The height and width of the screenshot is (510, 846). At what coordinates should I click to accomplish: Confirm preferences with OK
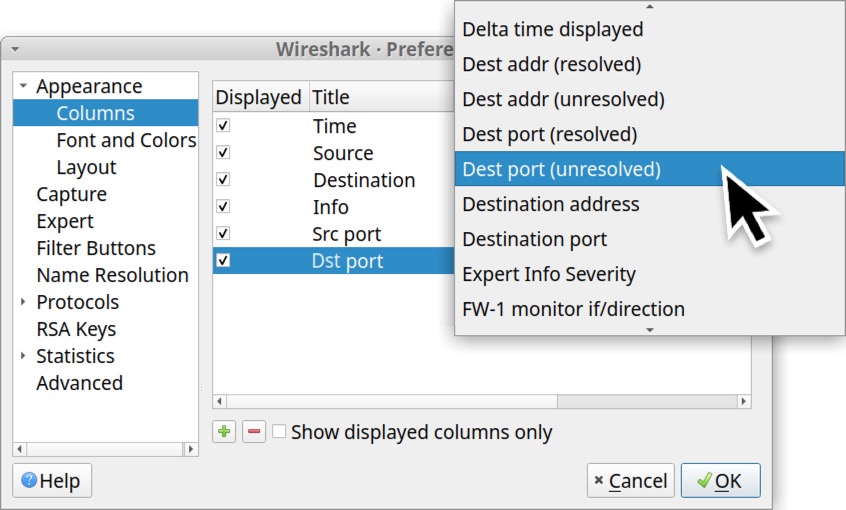[x=720, y=480]
